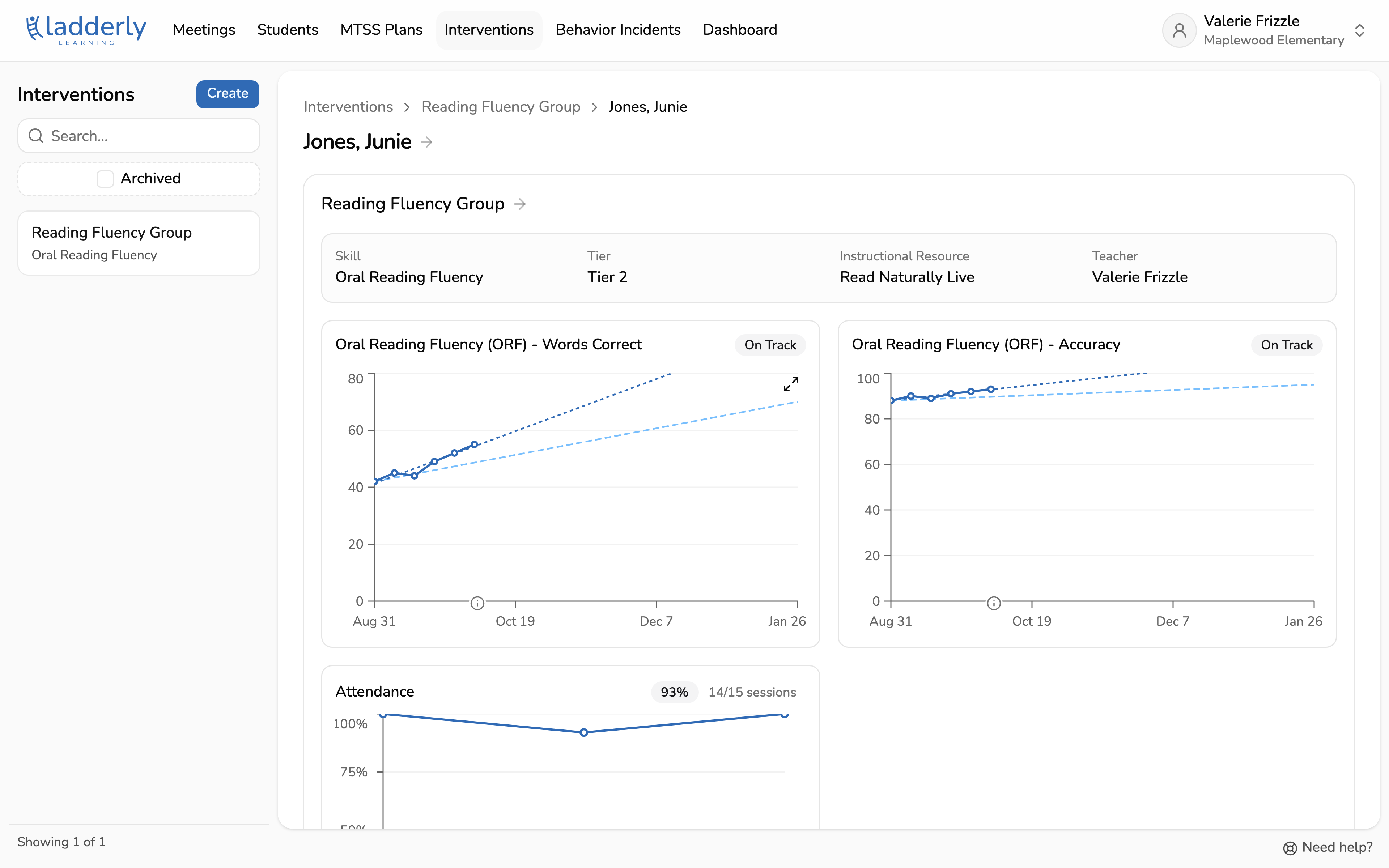Expand the account switcher chevrons
The height and width of the screenshot is (868, 1389).
[x=1359, y=30]
